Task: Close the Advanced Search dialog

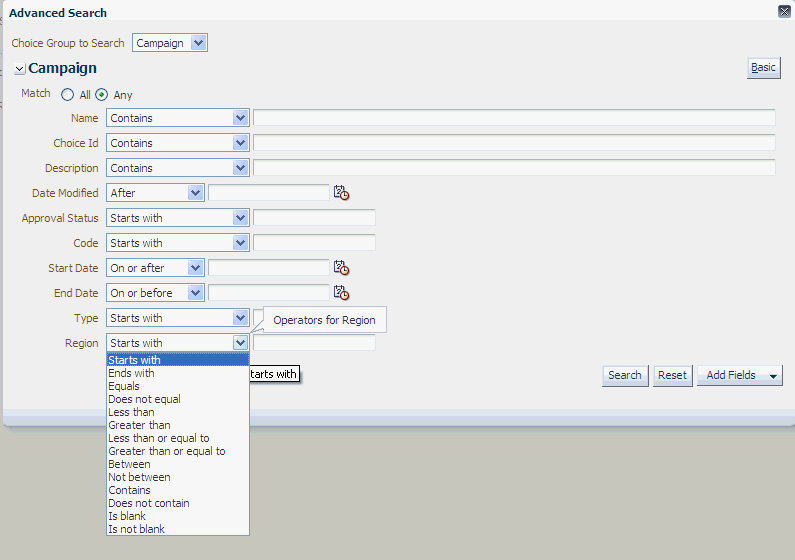Action: tap(784, 11)
